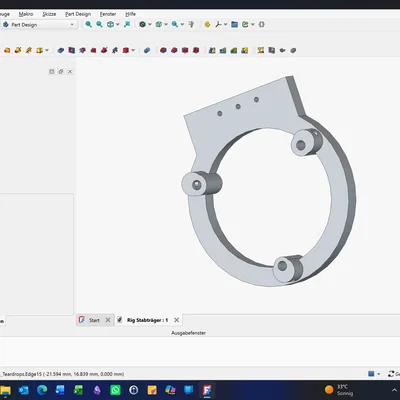The image size is (400, 400).
Task: Open the Skizze menu
Action: 49,14
